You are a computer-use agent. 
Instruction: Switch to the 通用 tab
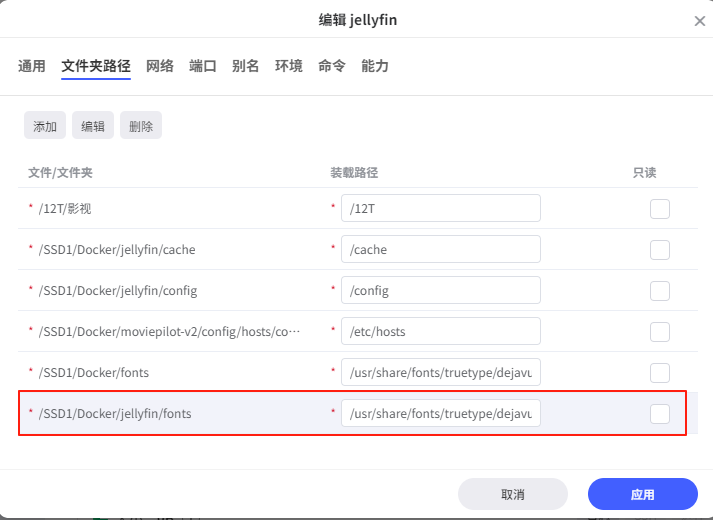click(32, 66)
